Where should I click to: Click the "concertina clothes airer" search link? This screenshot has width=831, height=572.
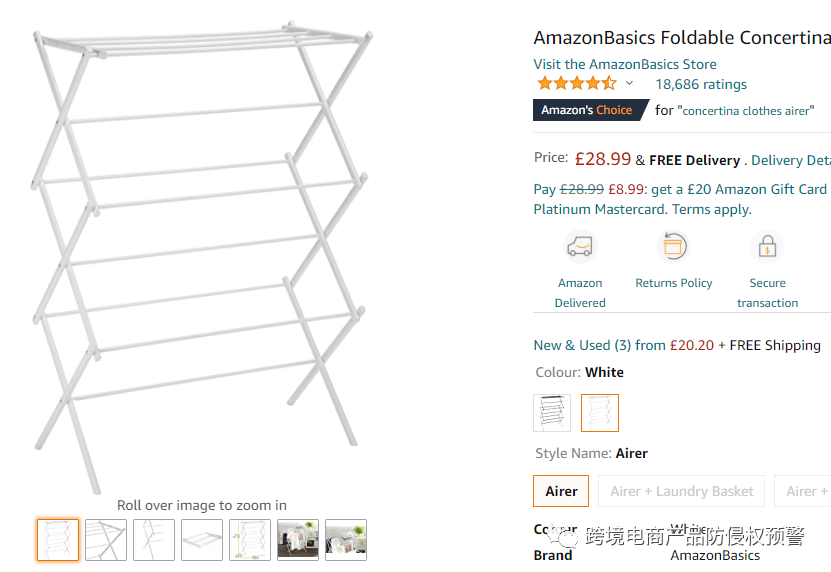[748, 111]
